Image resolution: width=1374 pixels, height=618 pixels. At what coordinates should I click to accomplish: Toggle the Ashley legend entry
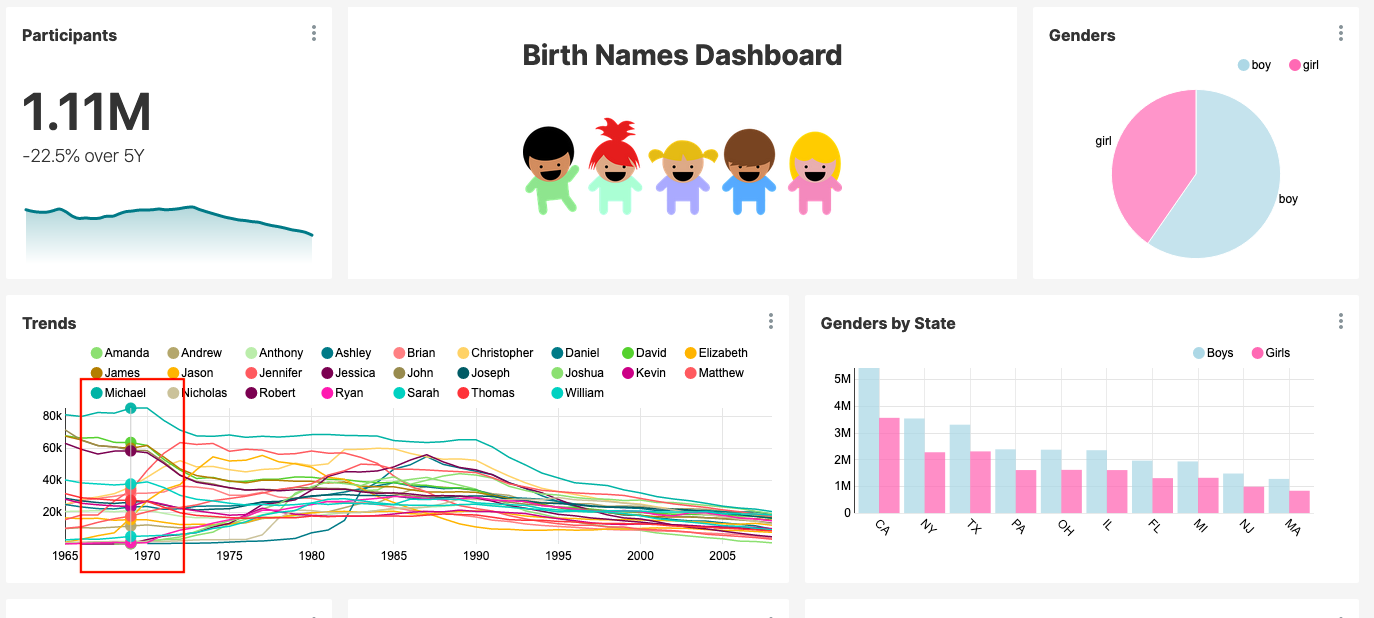[x=346, y=353]
